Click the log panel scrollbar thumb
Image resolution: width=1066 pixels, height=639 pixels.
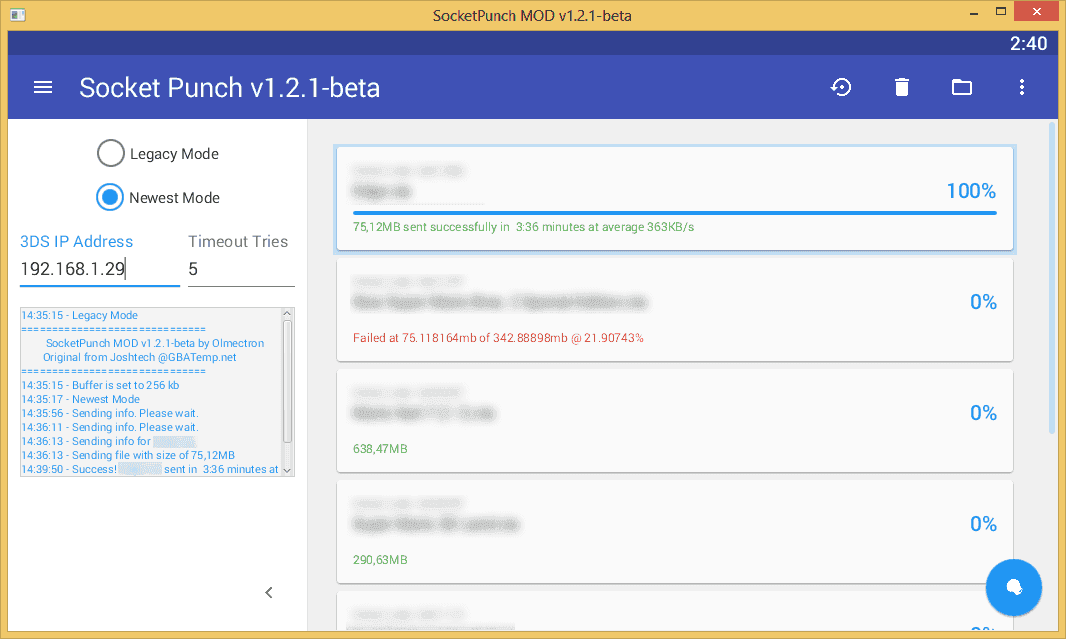(x=287, y=381)
